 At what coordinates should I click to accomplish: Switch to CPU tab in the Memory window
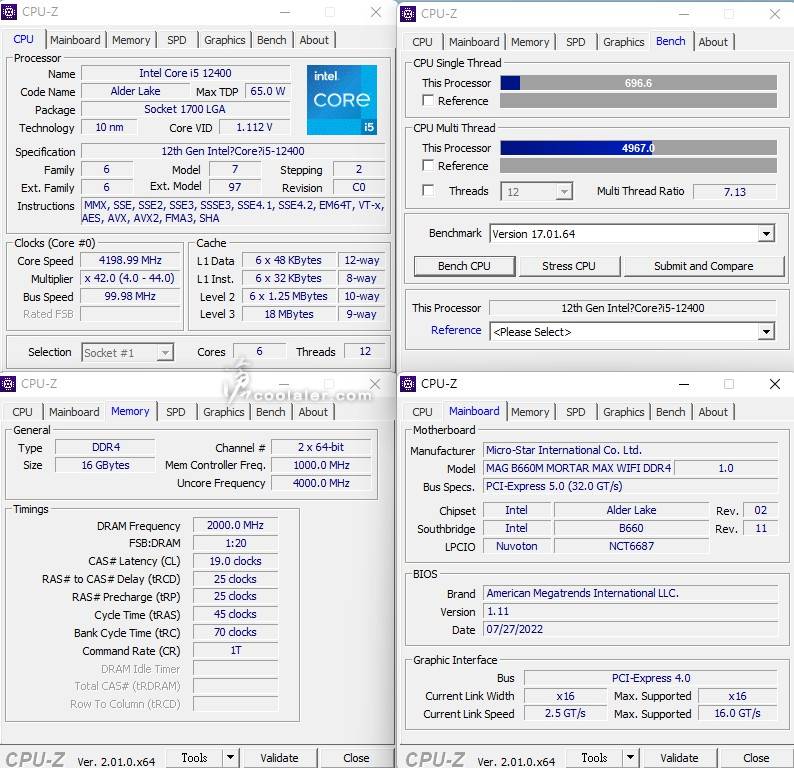tap(22, 412)
